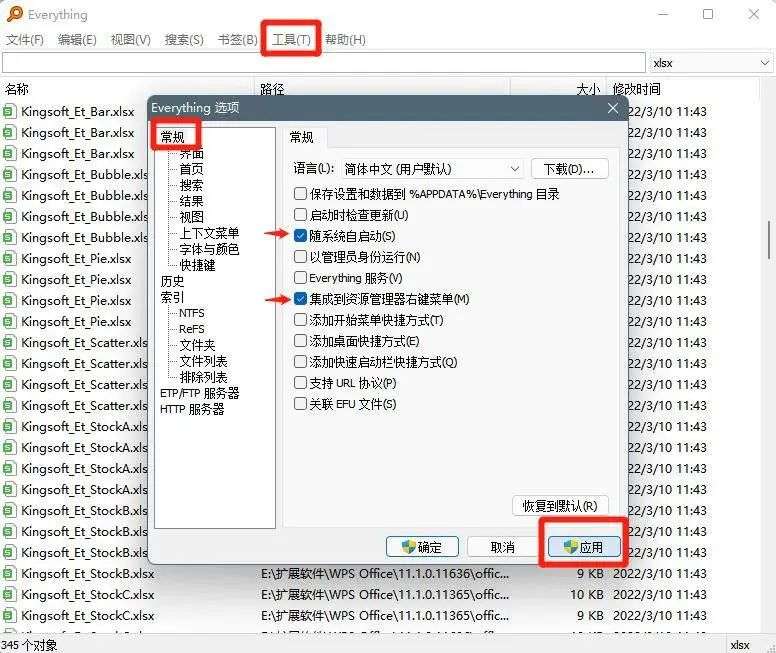Toggle 集成到资源管理器右键菜单(M)

coord(300,299)
